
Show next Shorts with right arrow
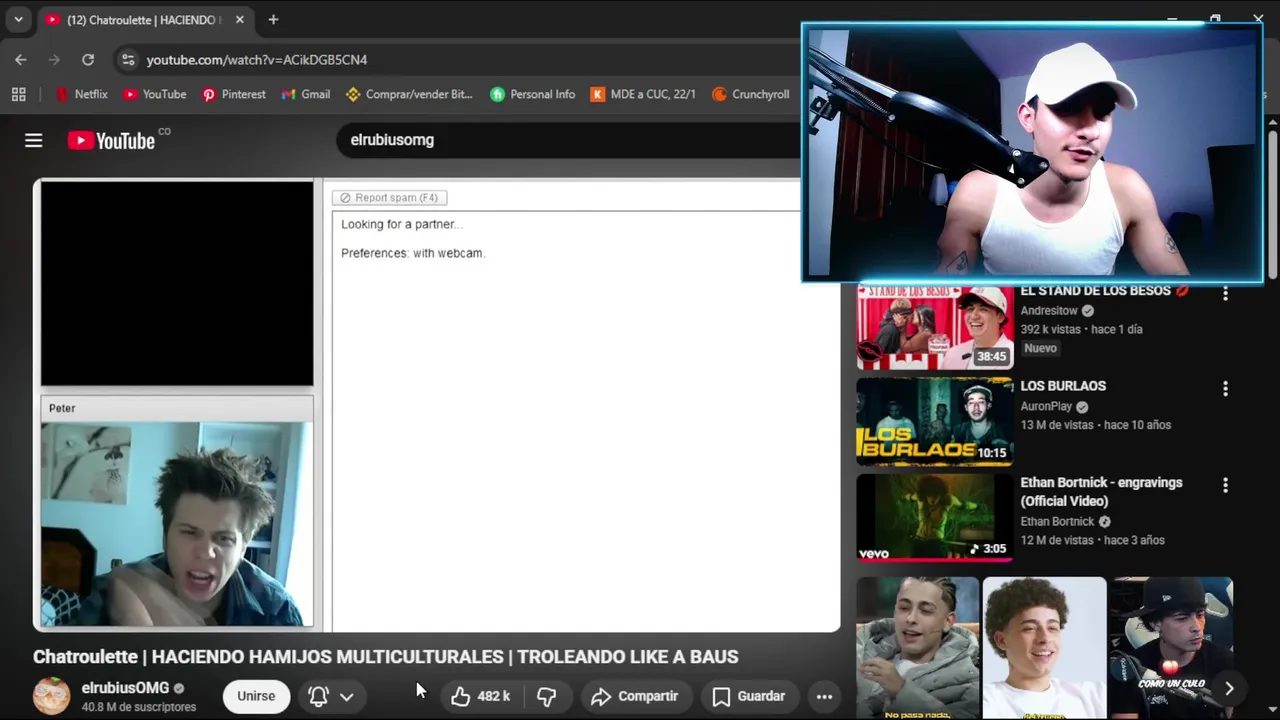(x=1229, y=688)
